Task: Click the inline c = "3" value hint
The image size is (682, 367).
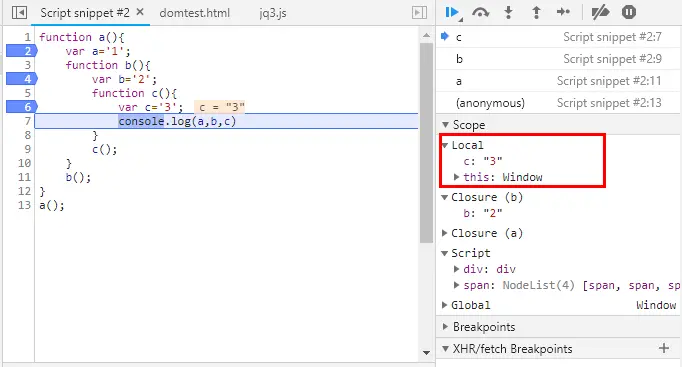Action: click(220, 107)
